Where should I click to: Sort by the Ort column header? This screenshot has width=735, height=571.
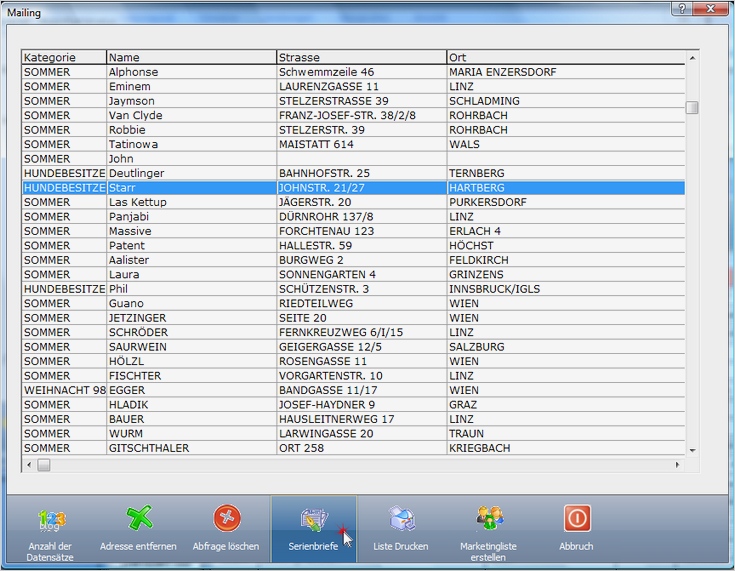coord(566,57)
